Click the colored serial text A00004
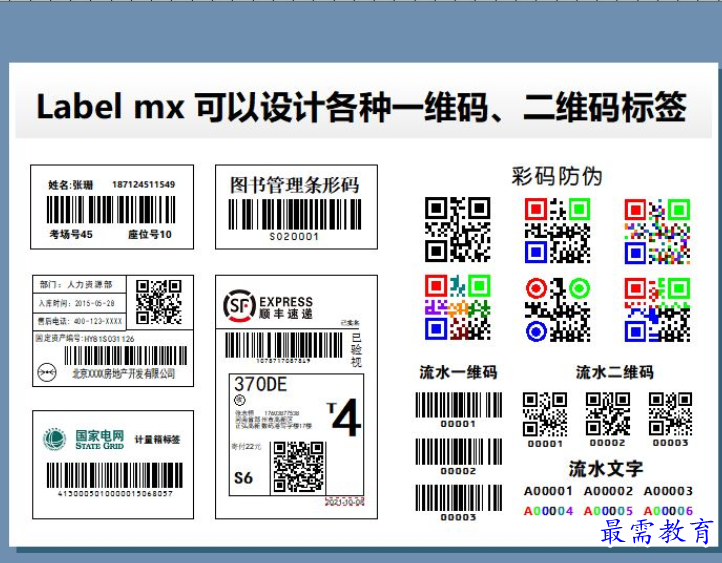The image size is (722, 563). click(548, 511)
